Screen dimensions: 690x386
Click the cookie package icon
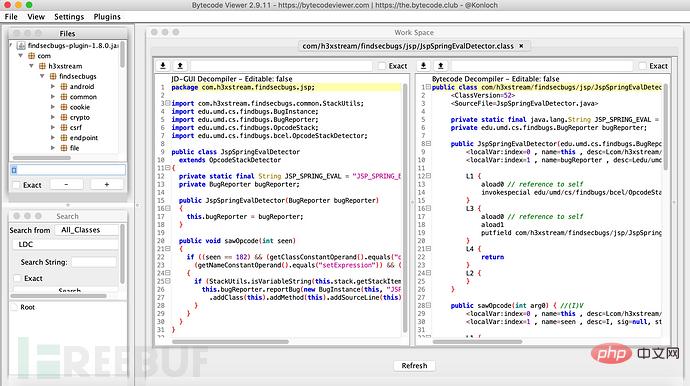click(64, 107)
